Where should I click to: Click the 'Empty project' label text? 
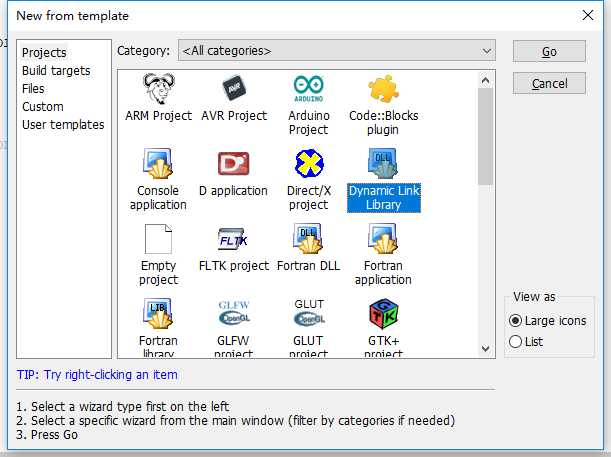pyautogui.click(x=158, y=273)
